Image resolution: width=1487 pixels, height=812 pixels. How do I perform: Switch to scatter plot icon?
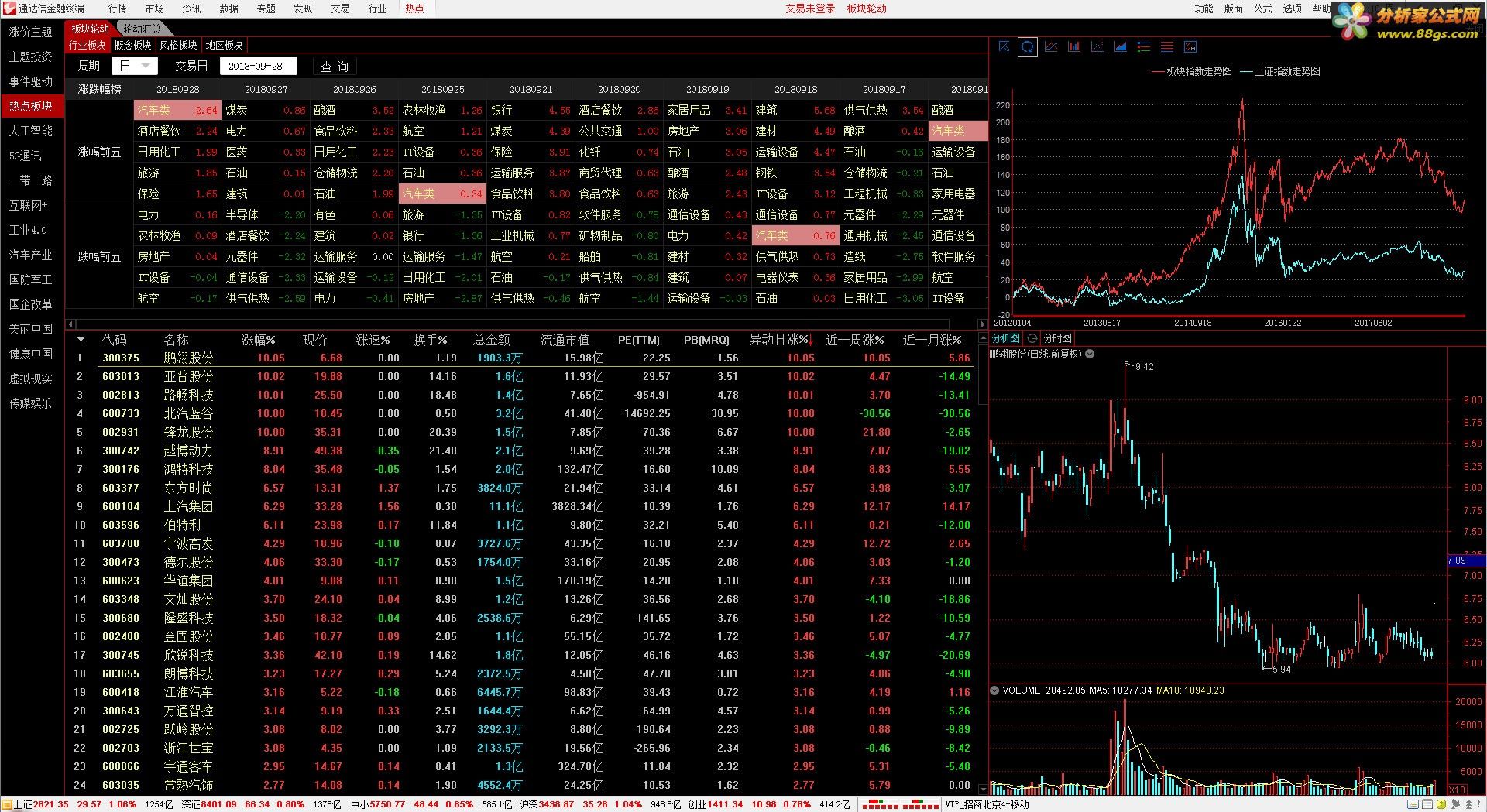point(1097,47)
